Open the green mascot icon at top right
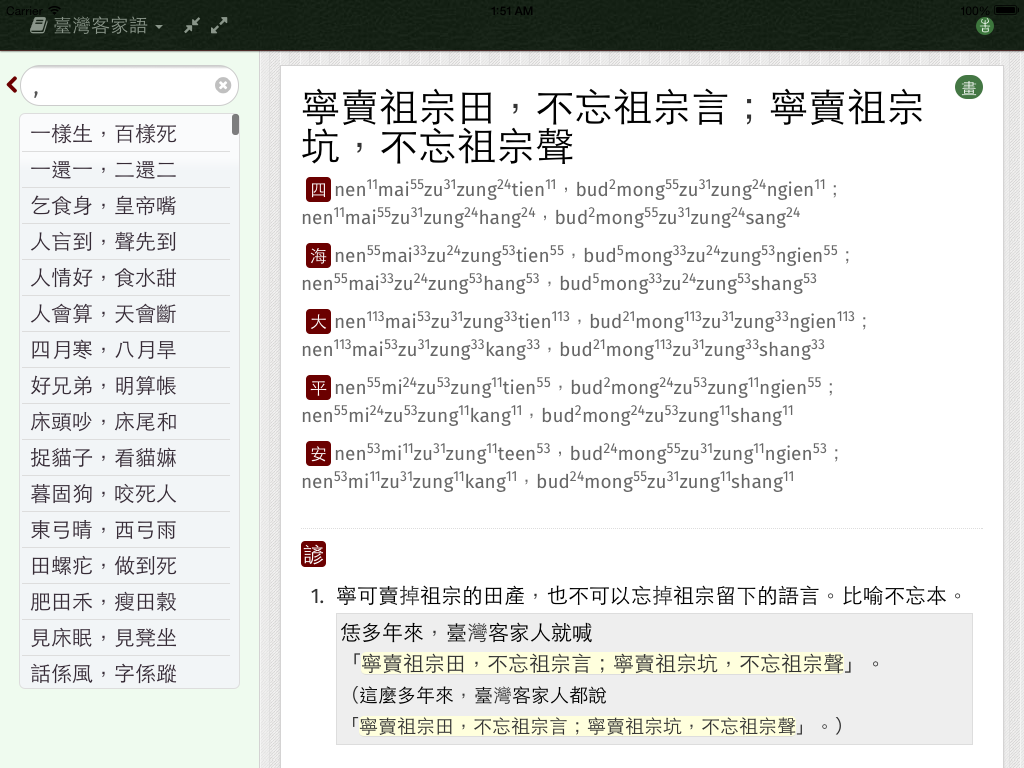The image size is (1024, 768). click(985, 25)
